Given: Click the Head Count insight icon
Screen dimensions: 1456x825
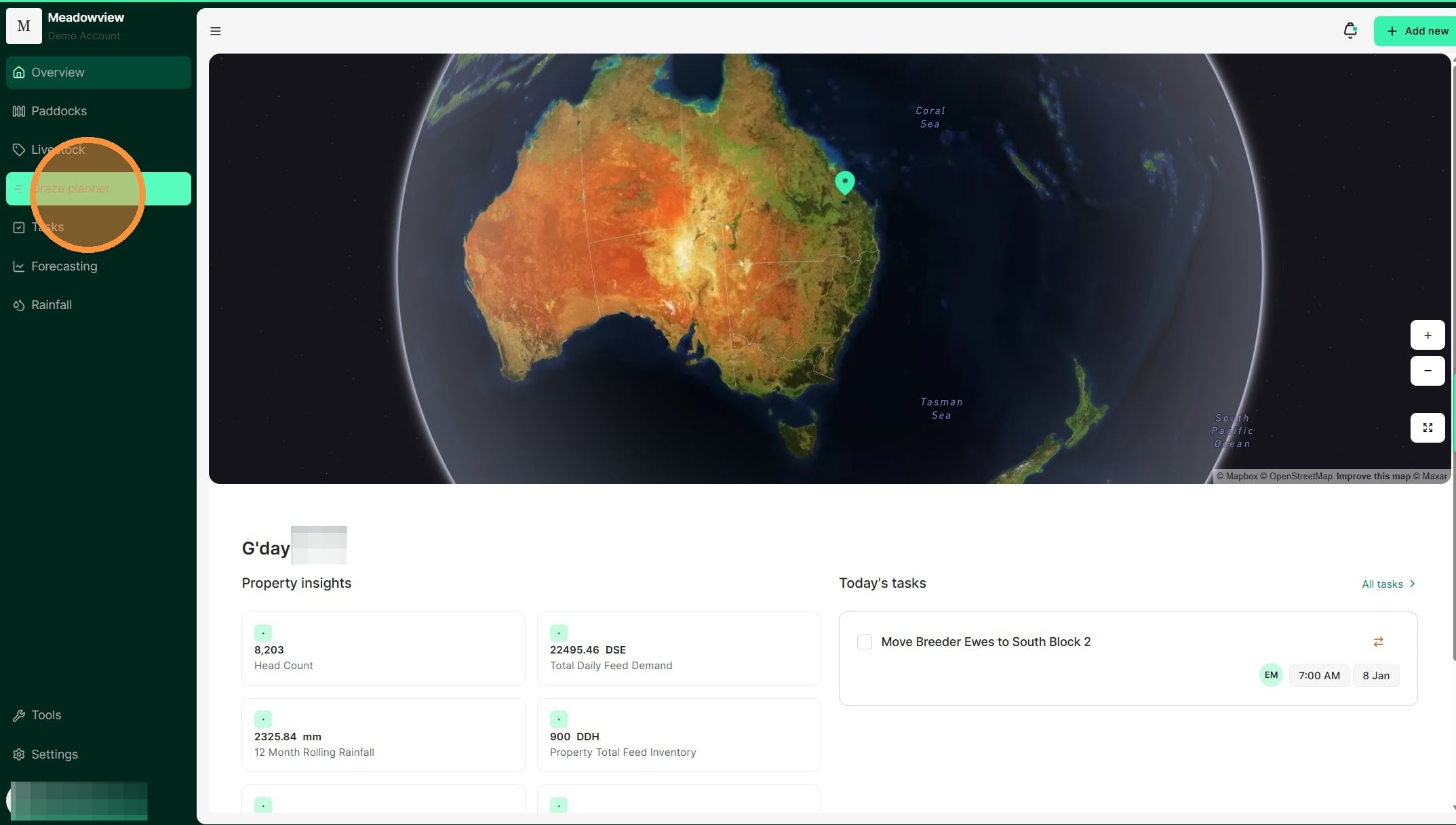Looking at the screenshot, I should tap(263, 633).
